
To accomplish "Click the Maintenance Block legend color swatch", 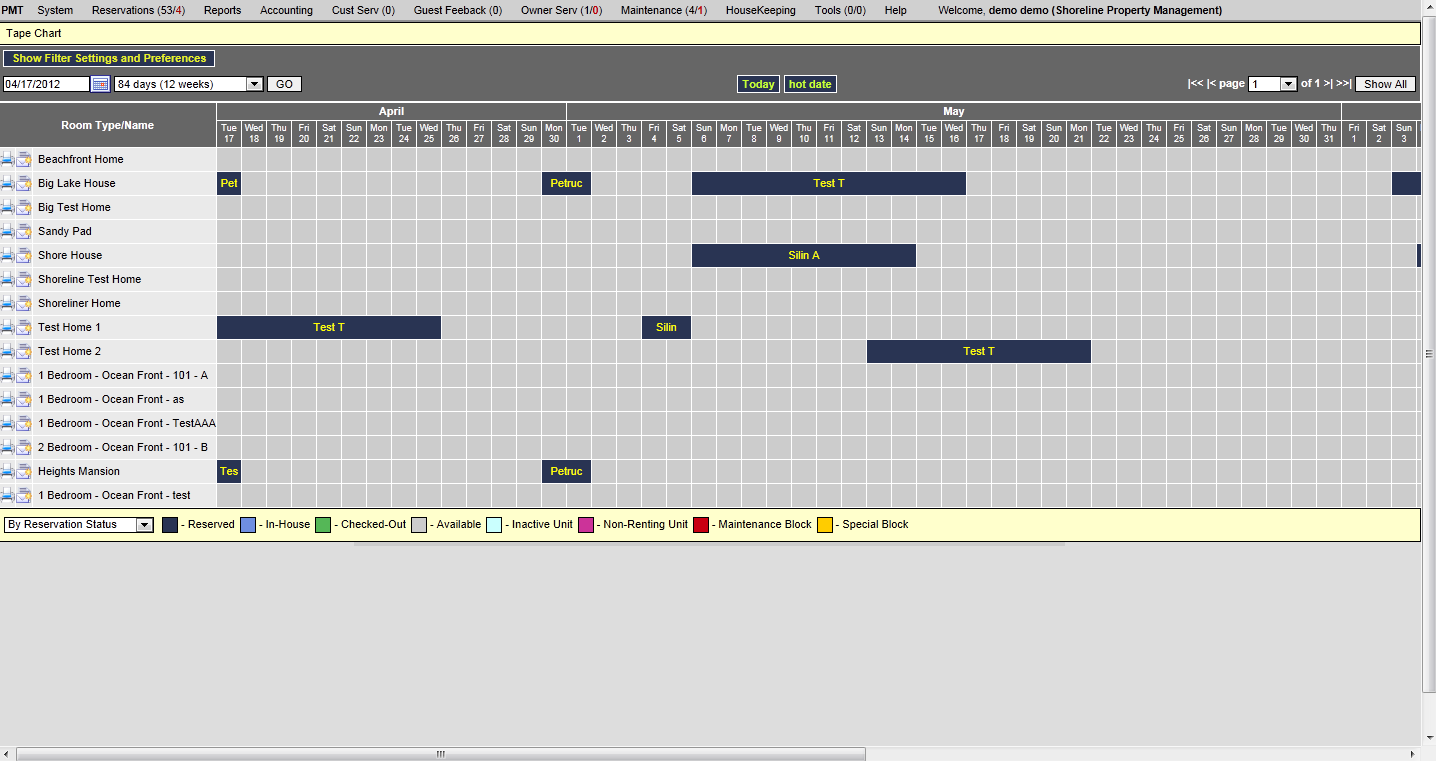I will point(701,524).
